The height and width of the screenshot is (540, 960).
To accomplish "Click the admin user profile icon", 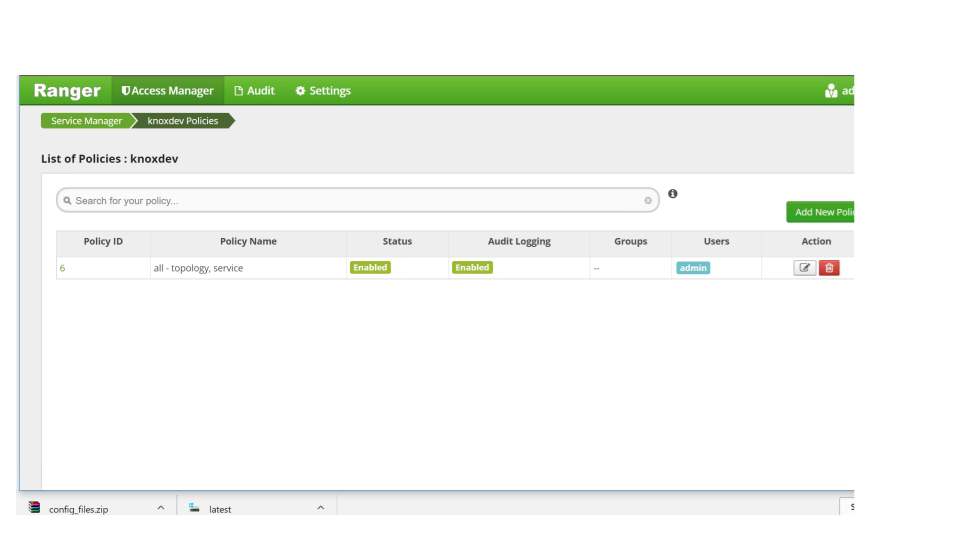I will (831, 91).
